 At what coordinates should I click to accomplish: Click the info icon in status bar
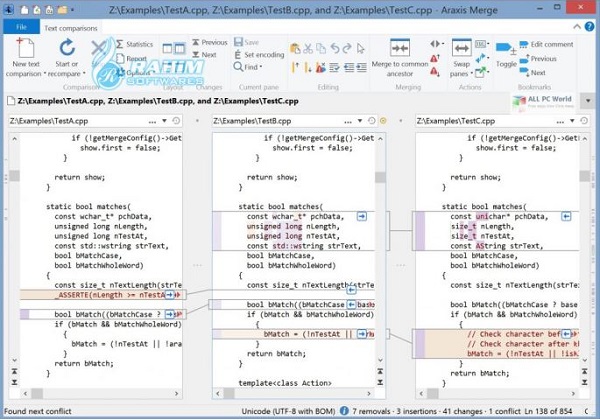tap(344, 411)
